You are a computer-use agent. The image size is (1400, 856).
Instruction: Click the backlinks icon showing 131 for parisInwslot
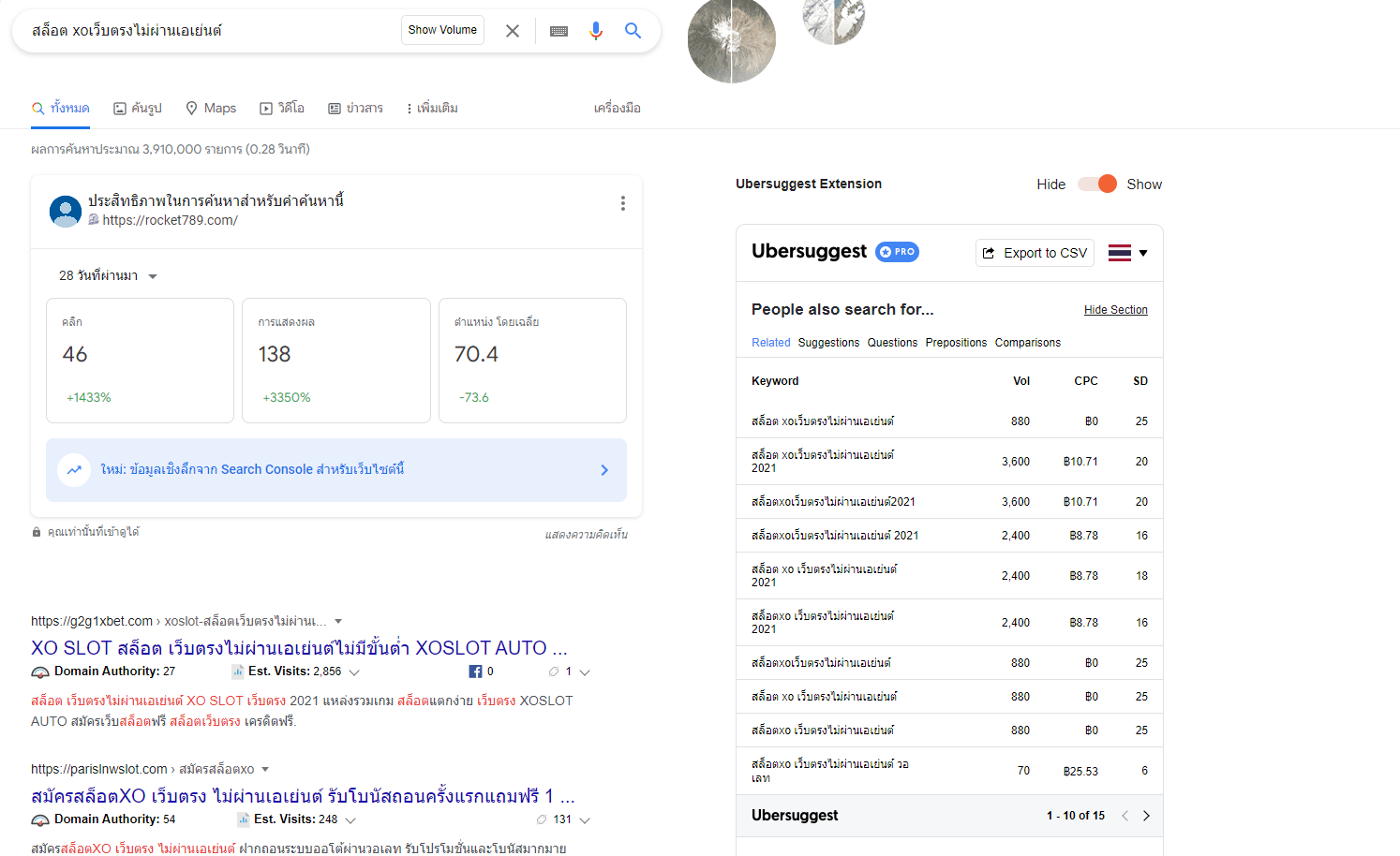tap(542, 819)
